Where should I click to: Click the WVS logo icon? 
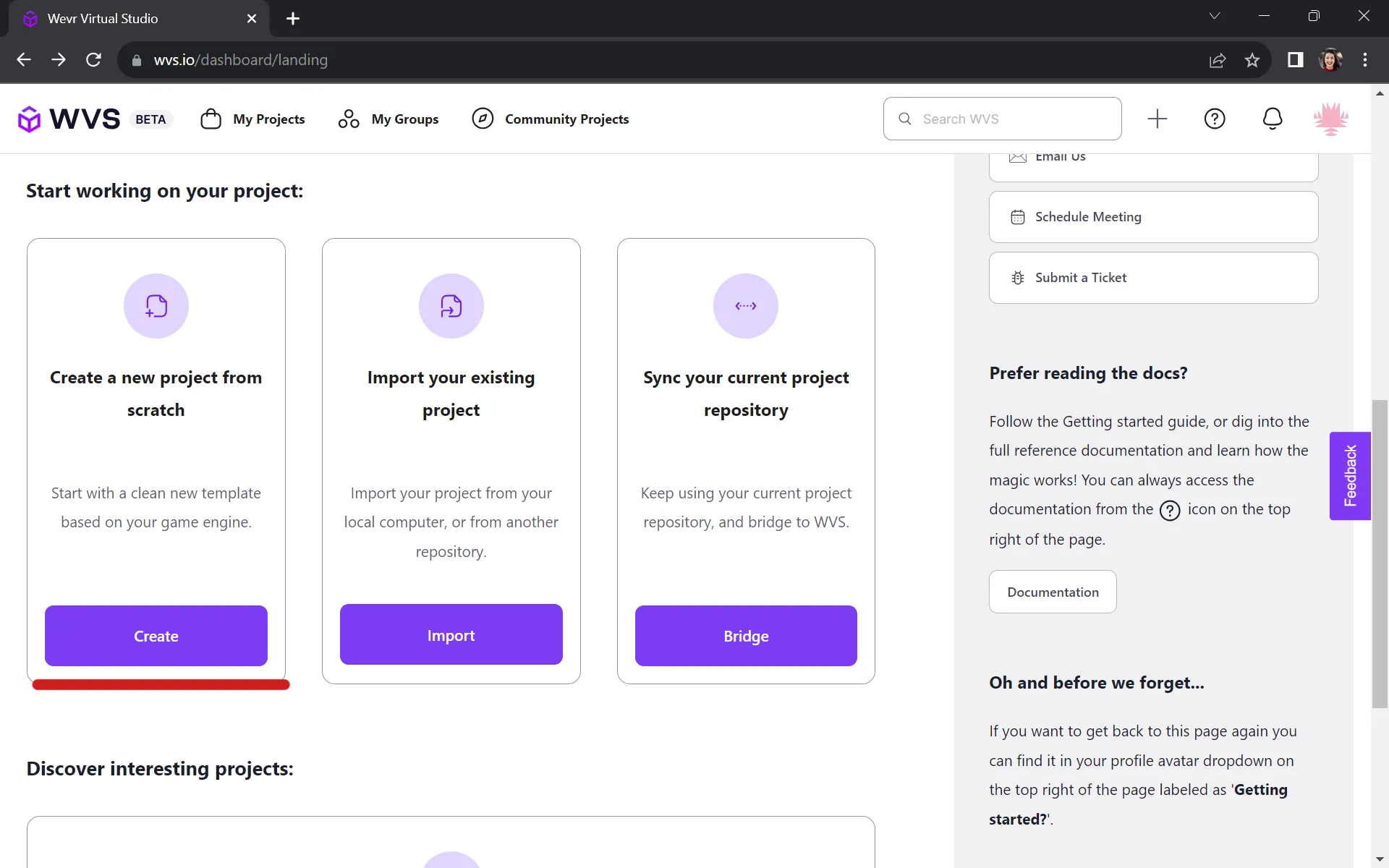tap(29, 118)
